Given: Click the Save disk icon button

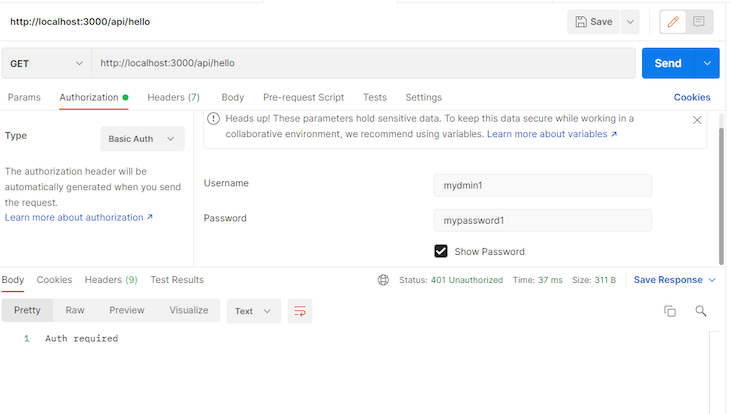Looking at the screenshot, I should 593,21.
